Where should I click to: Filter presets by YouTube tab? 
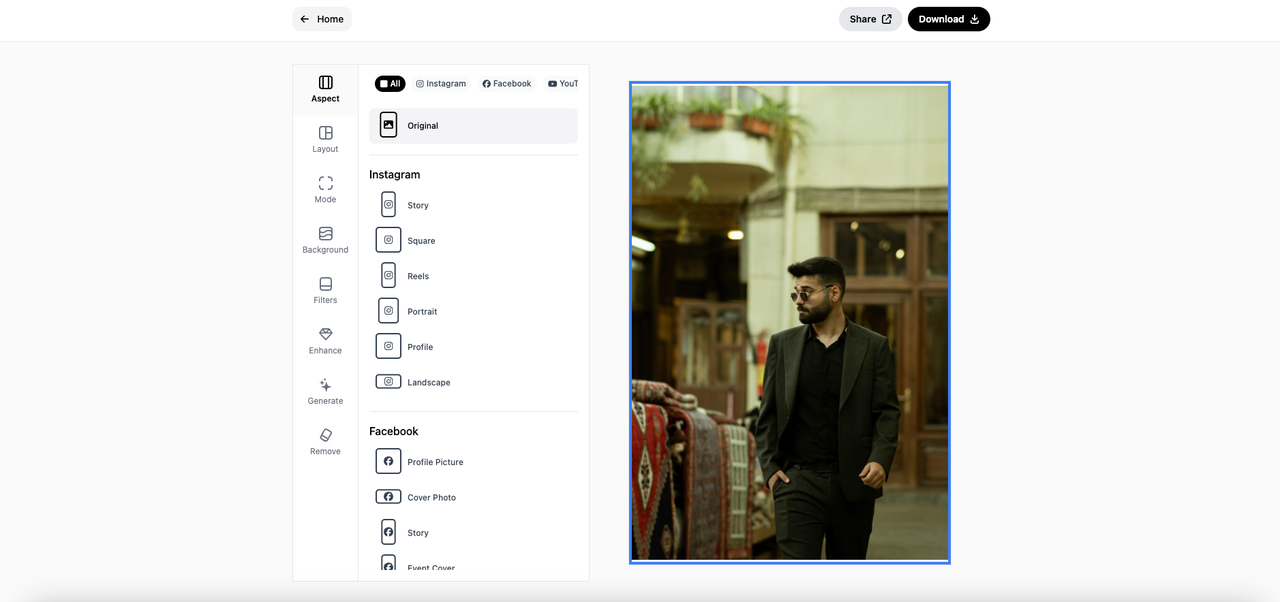(562, 84)
